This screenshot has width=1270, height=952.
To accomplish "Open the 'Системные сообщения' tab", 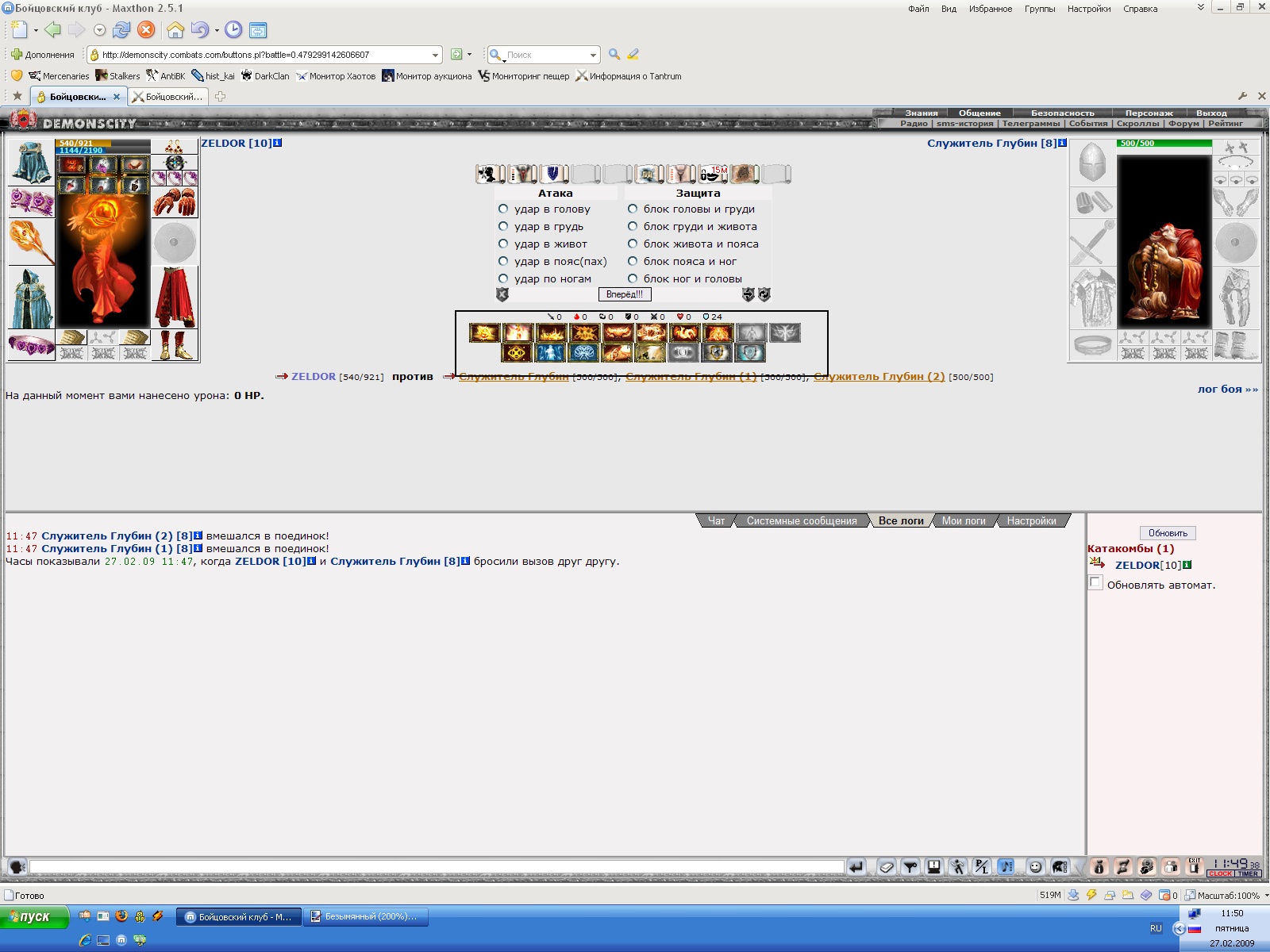I will 802,521.
